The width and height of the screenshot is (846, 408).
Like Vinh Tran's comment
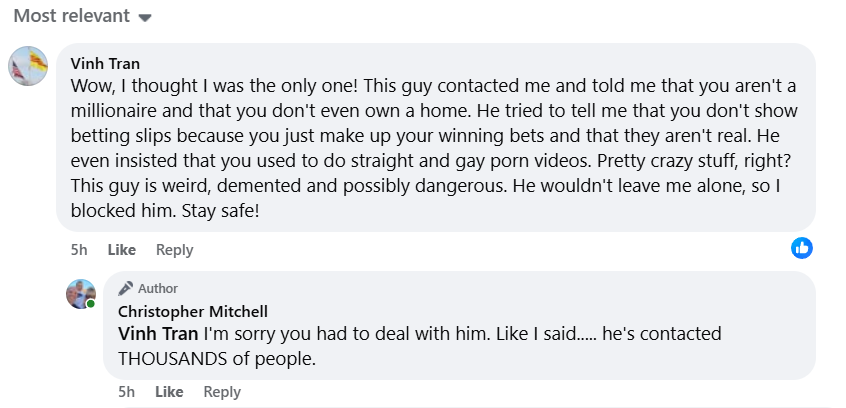tap(121, 250)
